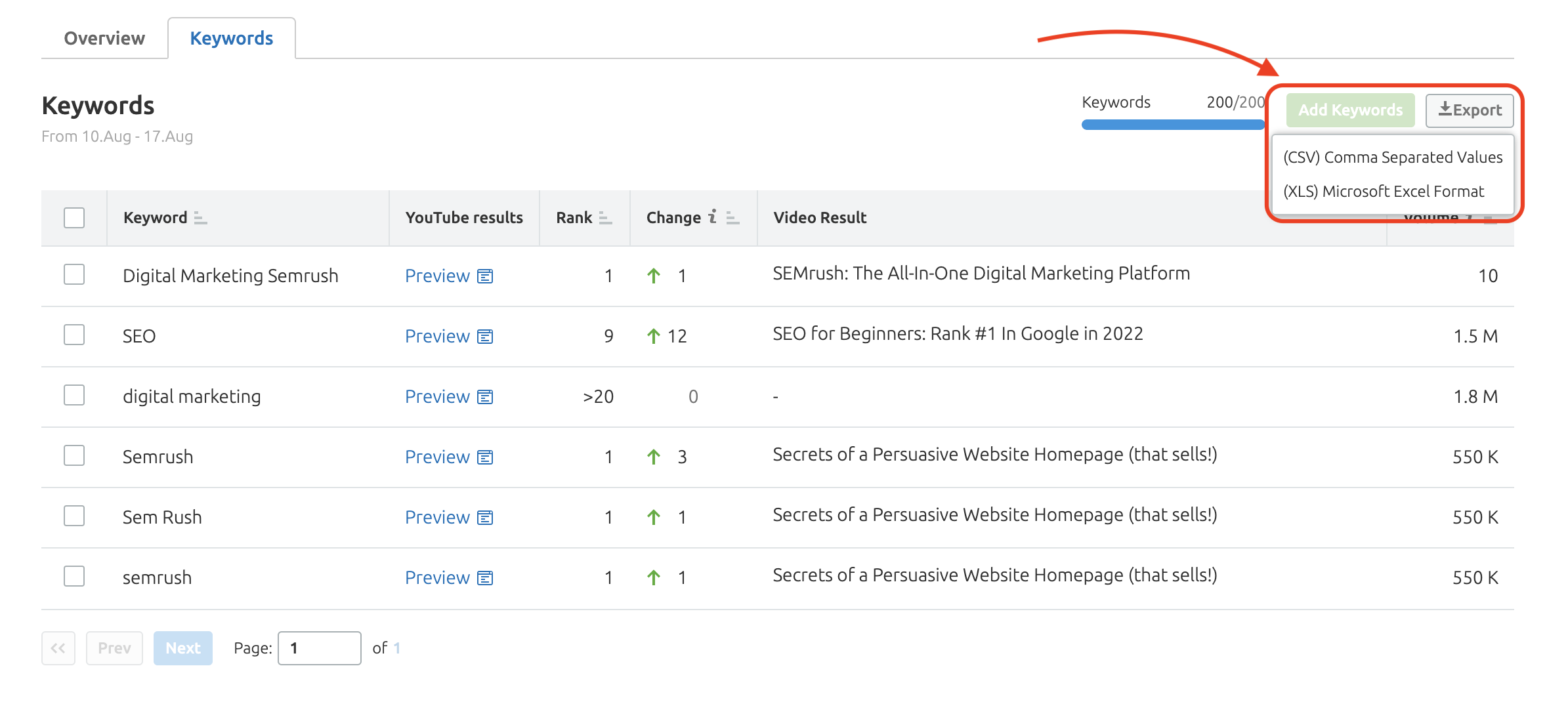
Task: Jump to first page using double-arrow icon
Action: (x=58, y=648)
